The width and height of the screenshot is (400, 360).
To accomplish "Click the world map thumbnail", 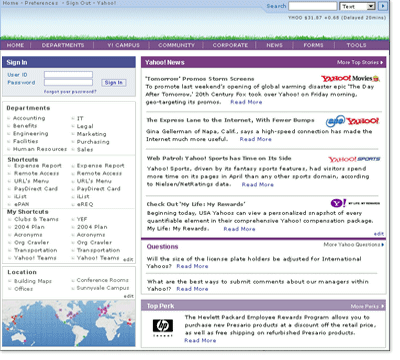I will (x=69, y=323).
